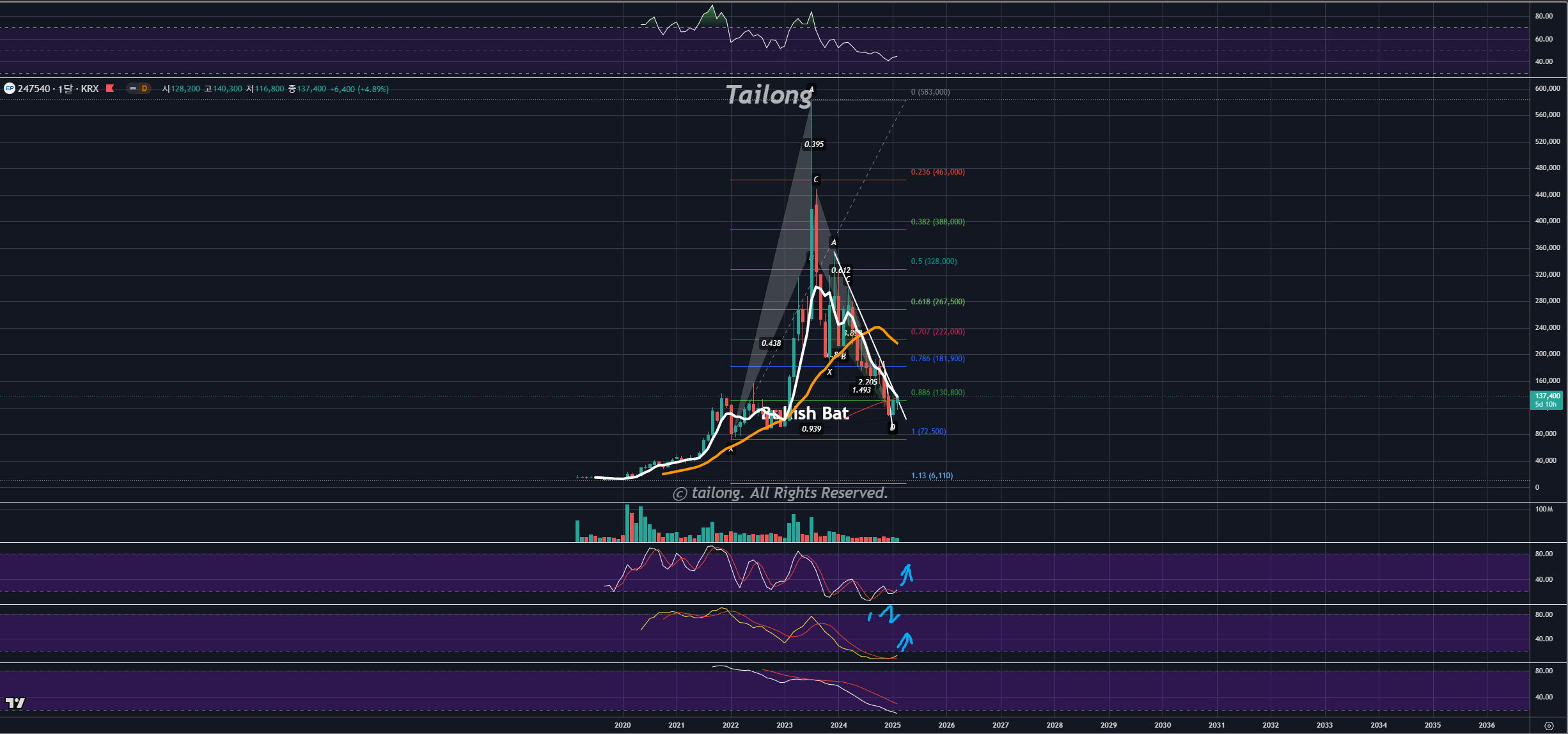
Task: Click the 600,000 price scale label
Action: click(x=1547, y=88)
